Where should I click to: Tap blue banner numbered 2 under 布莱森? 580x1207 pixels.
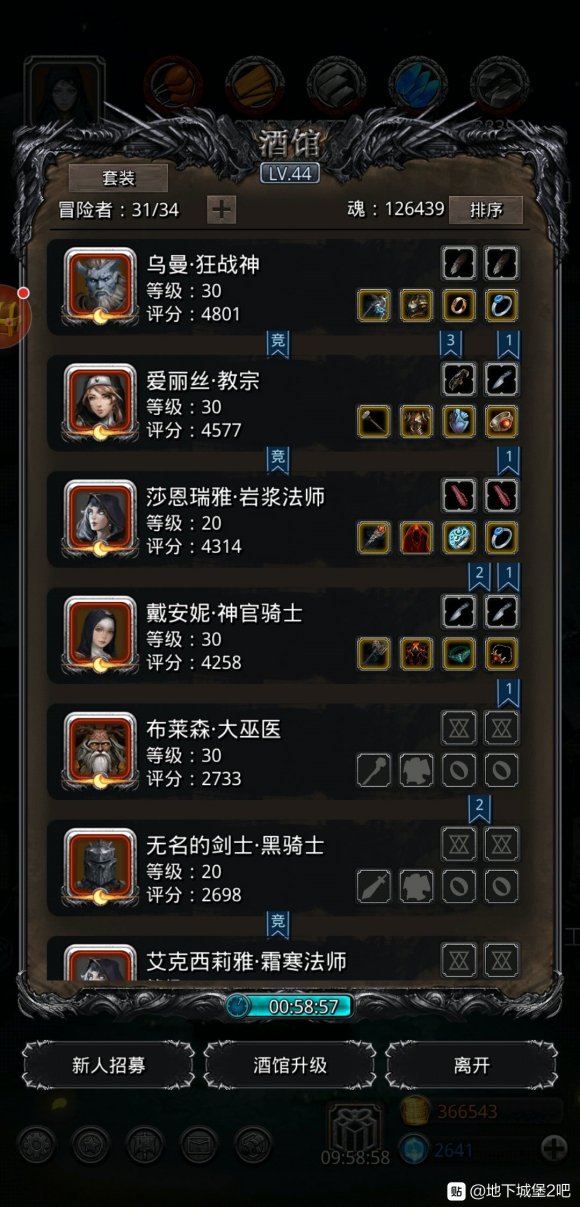pos(480,806)
